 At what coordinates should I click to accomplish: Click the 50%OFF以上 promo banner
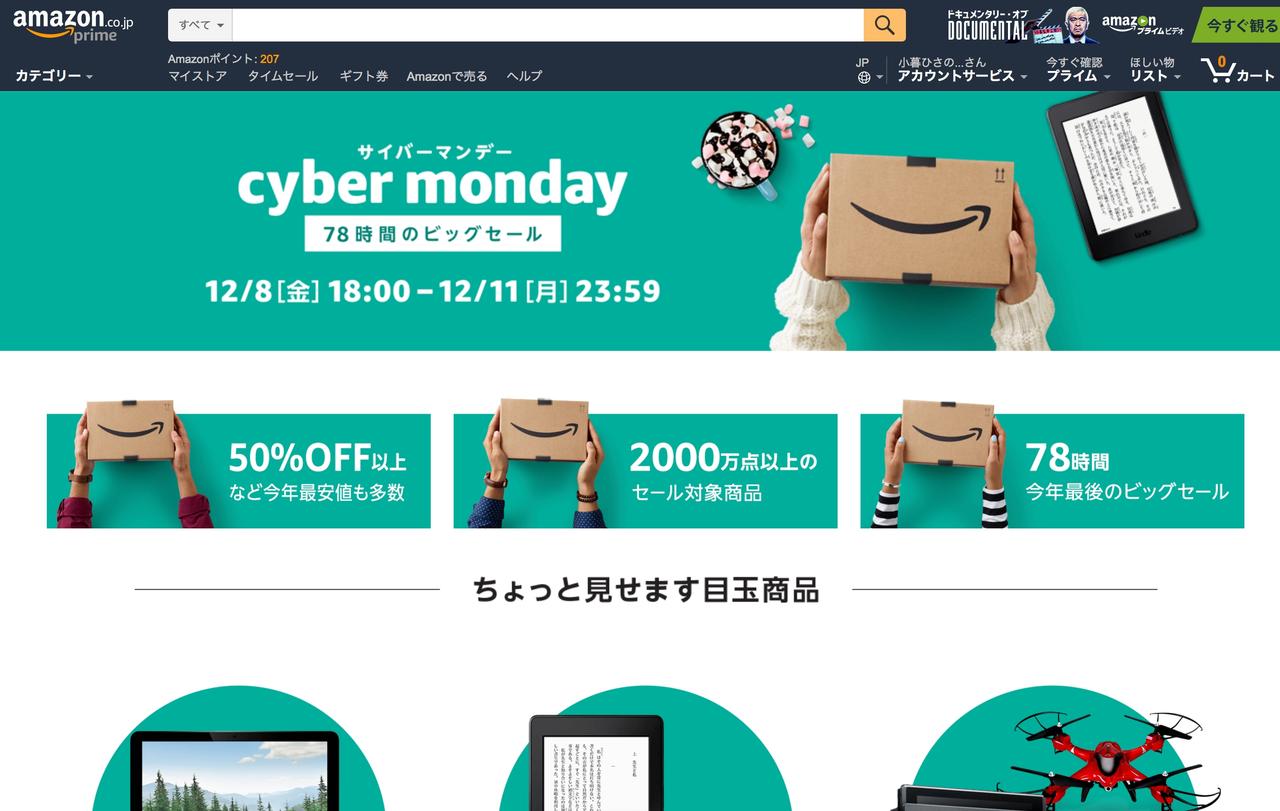[239, 471]
